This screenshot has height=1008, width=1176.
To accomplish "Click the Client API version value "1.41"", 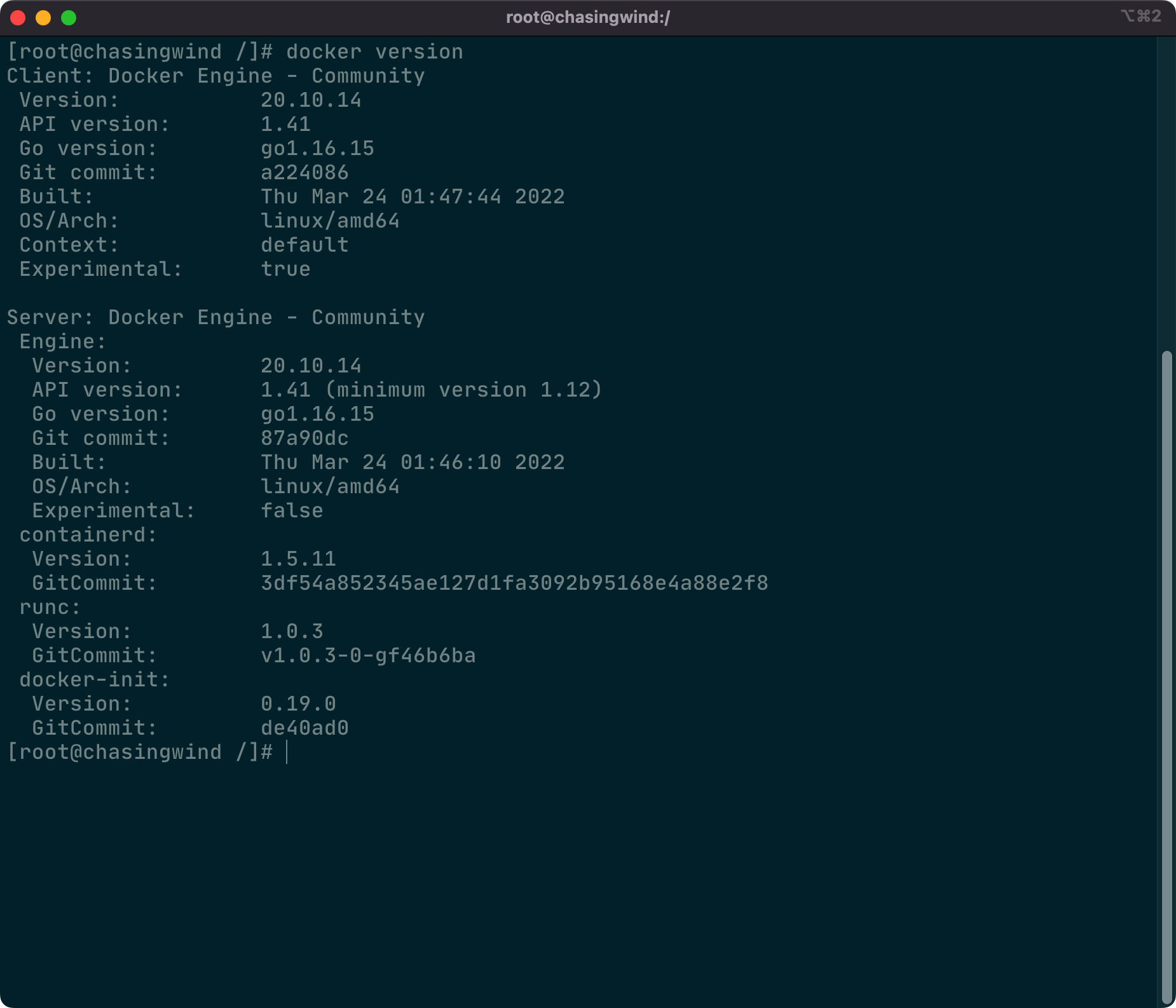I will [x=285, y=124].
